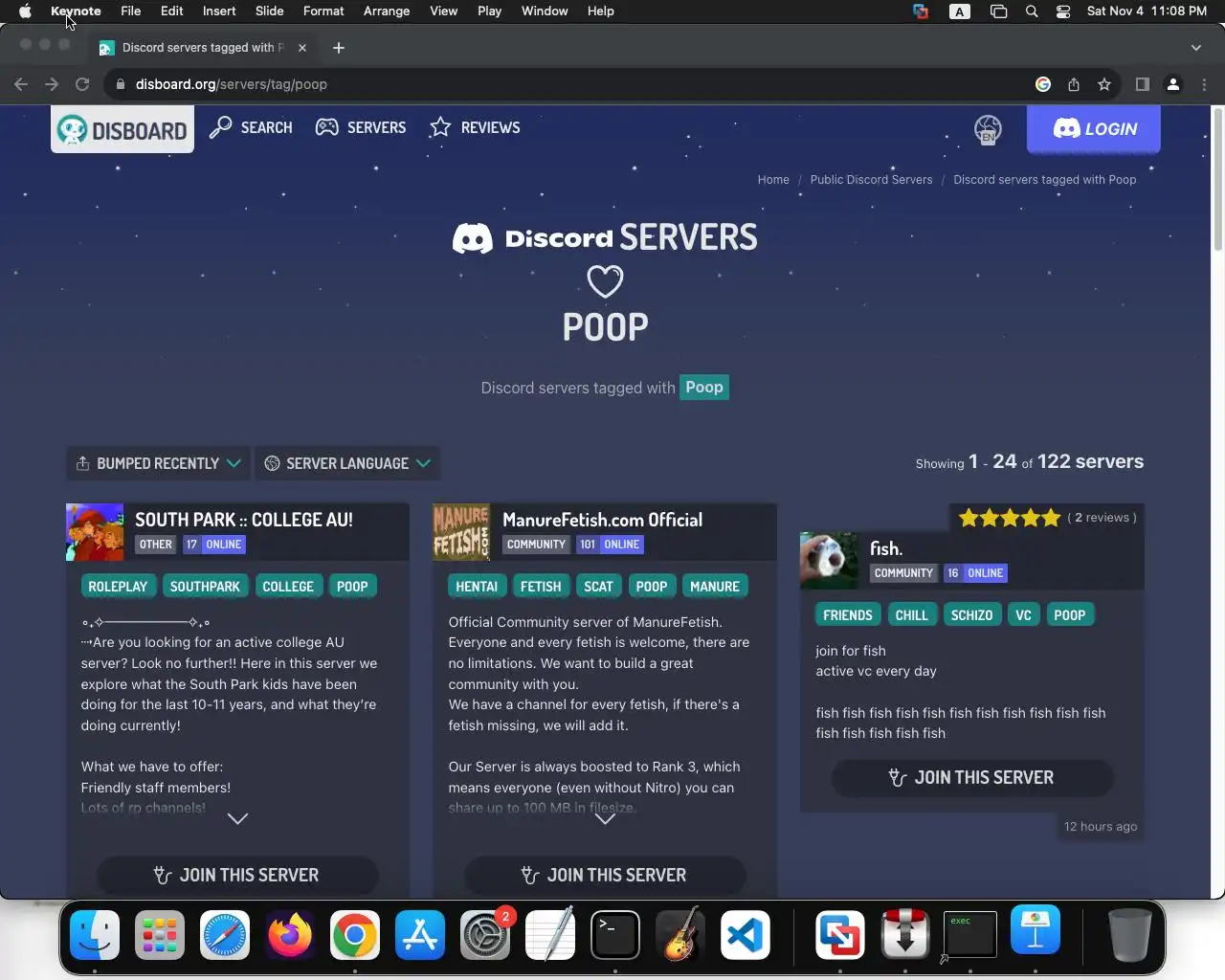This screenshot has width=1225, height=980.
Task: Open Terminal from the dock
Action: point(615,934)
